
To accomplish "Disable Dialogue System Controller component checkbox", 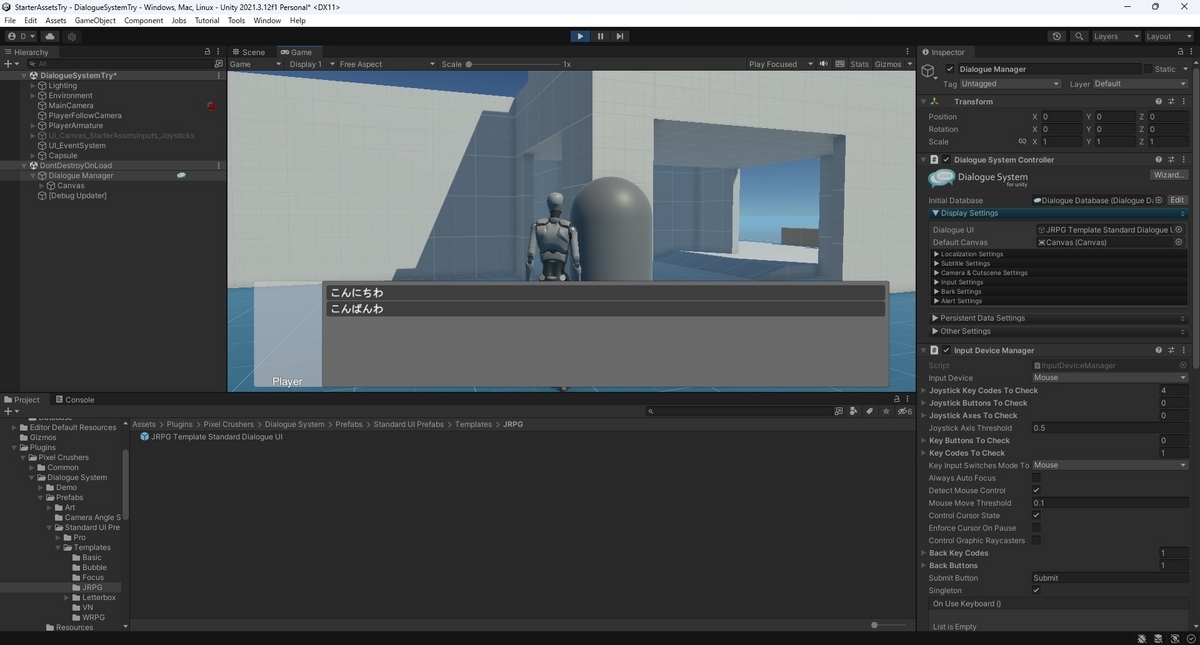I will [946, 159].
